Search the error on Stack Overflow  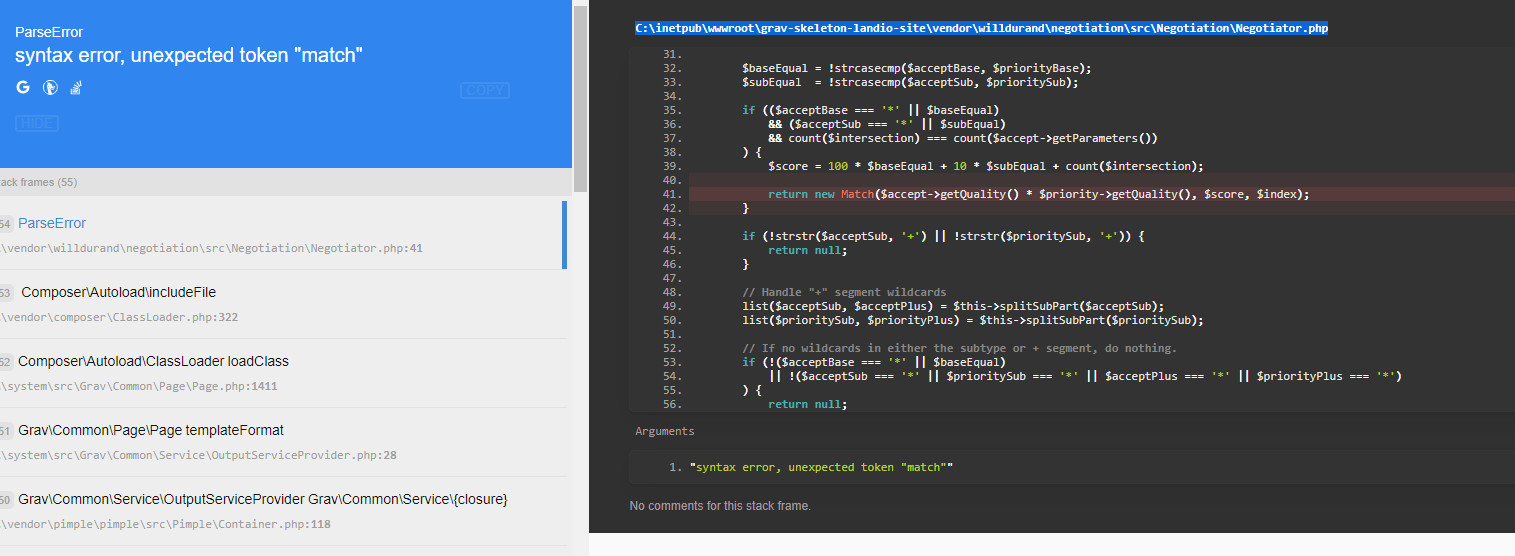tap(75, 88)
